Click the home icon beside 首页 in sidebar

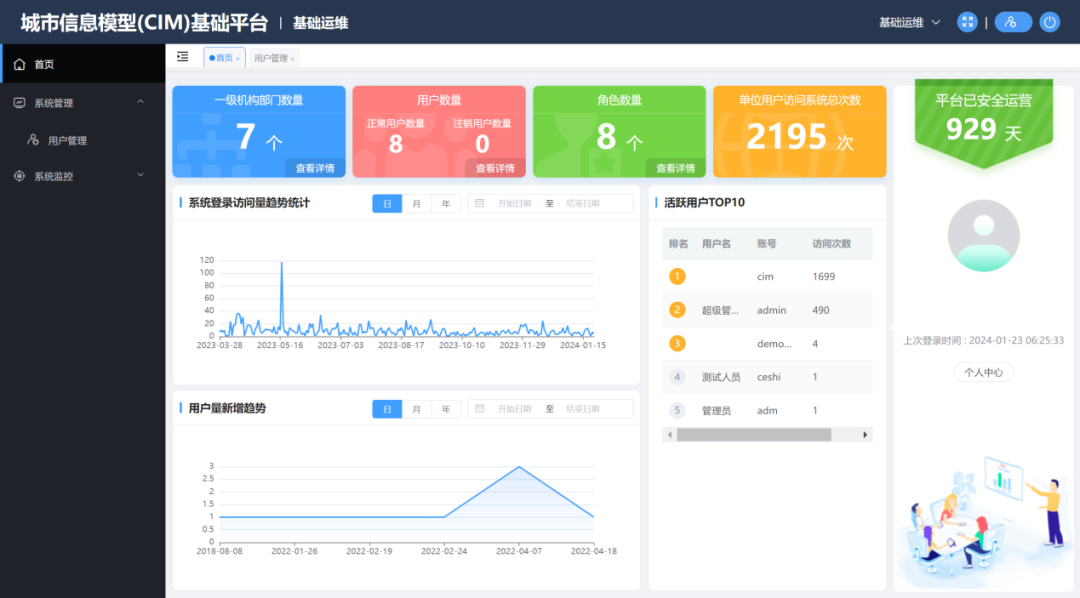coord(19,64)
